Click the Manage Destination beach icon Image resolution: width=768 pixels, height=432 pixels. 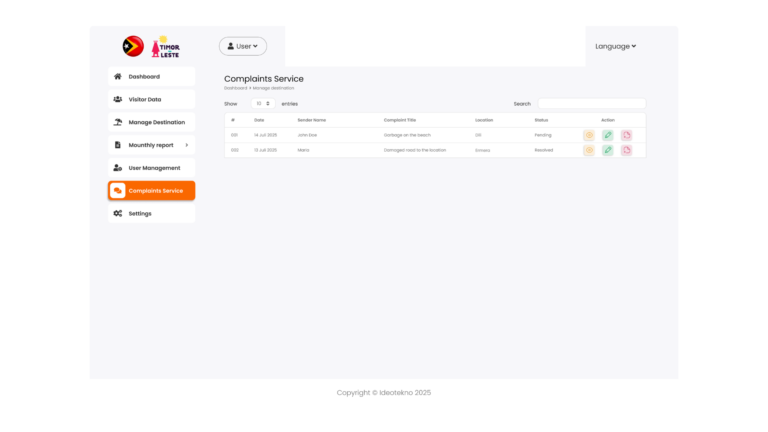(118, 122)
